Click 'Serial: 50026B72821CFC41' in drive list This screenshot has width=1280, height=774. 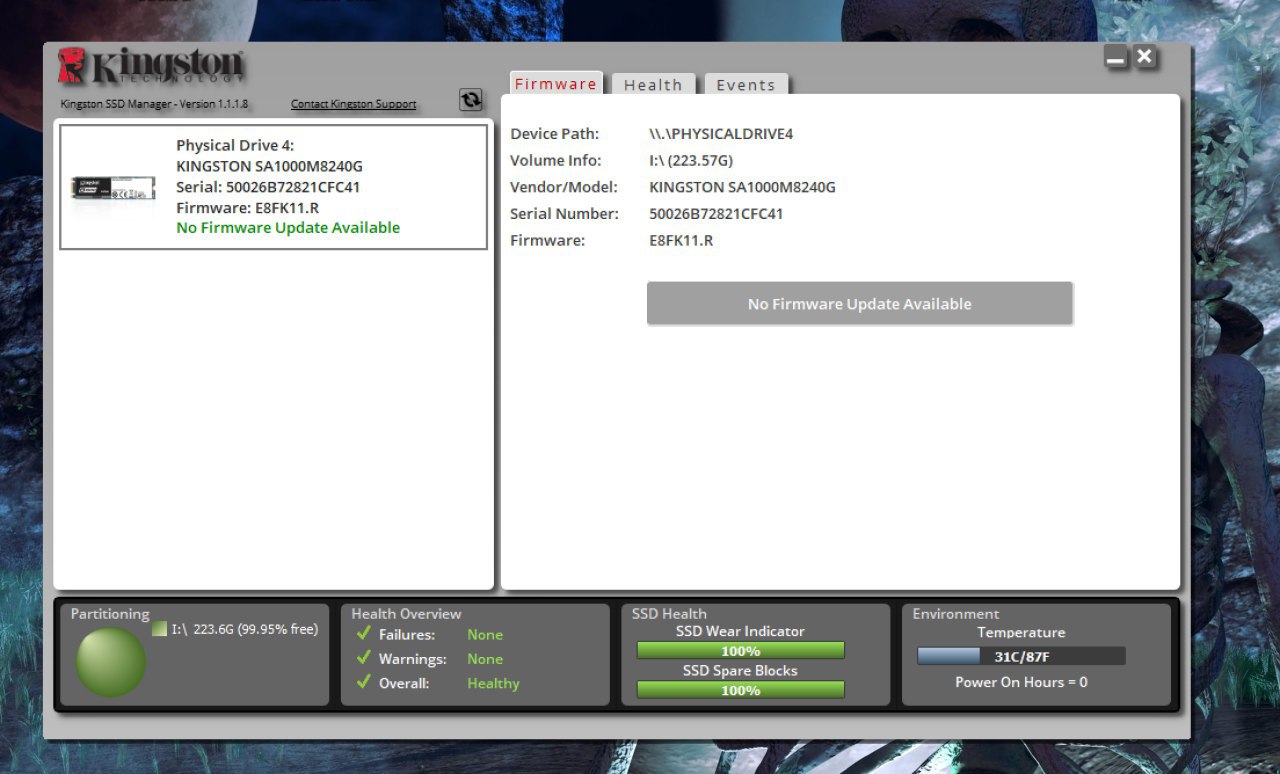pyautogui.click(x=268, y=187)
